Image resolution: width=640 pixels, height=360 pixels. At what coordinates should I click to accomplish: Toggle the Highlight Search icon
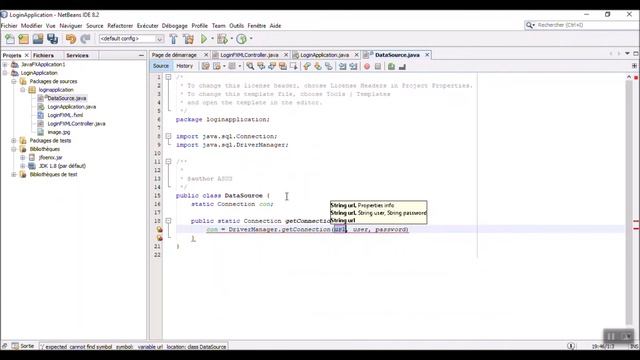click(x=282, y=66)
